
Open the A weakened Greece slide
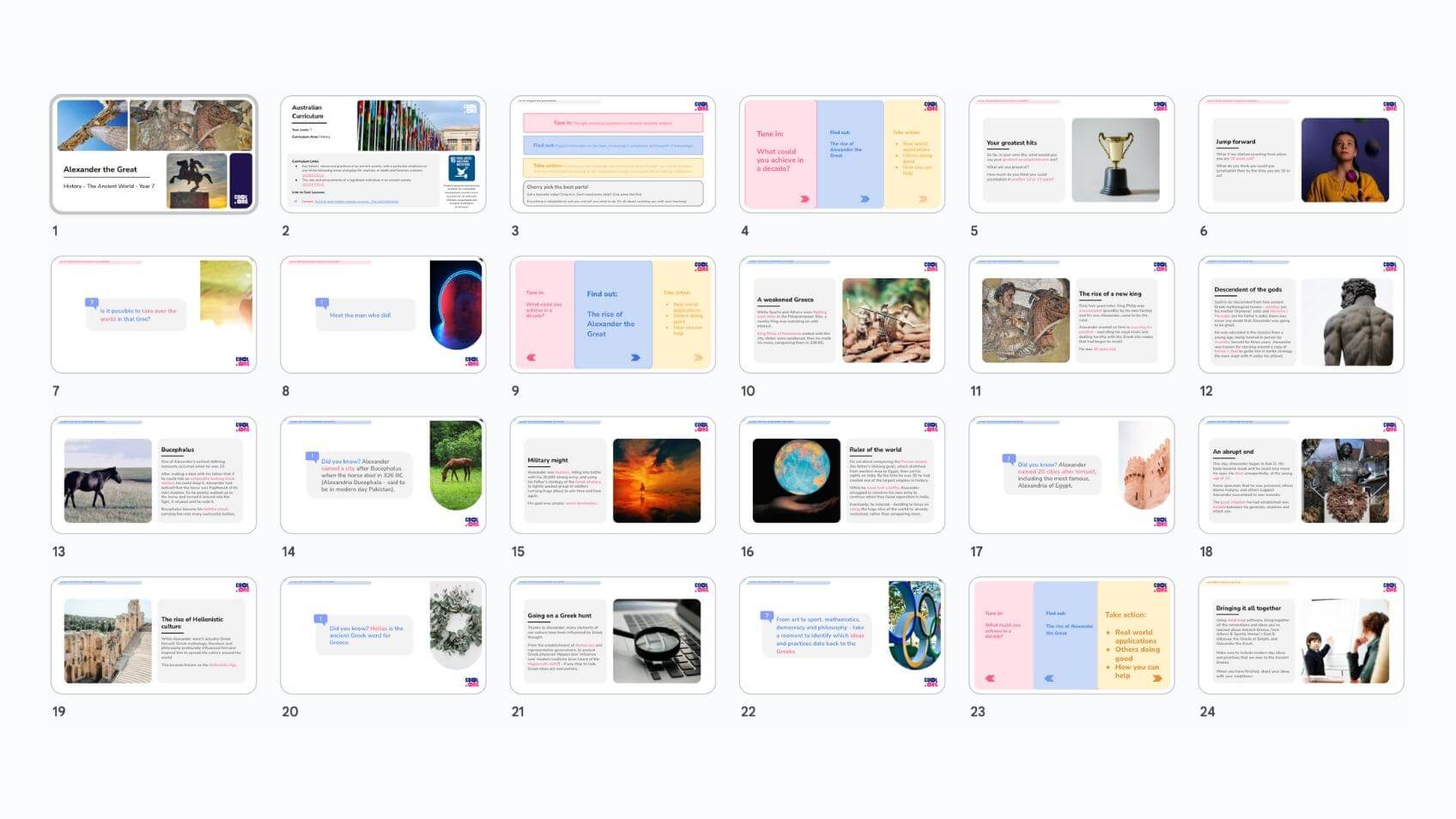pos(841,315)
